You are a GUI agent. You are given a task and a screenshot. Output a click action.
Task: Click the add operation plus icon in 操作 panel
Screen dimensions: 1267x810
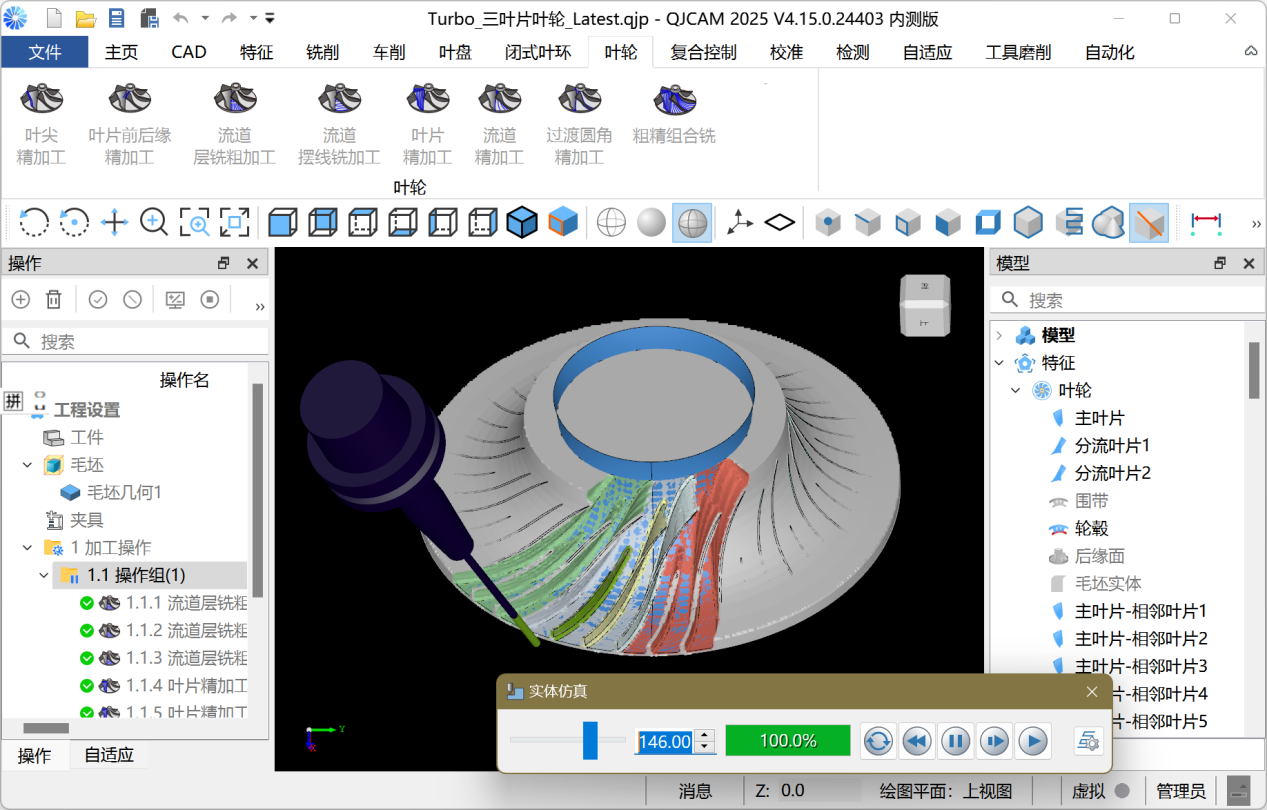coord(21,299)
